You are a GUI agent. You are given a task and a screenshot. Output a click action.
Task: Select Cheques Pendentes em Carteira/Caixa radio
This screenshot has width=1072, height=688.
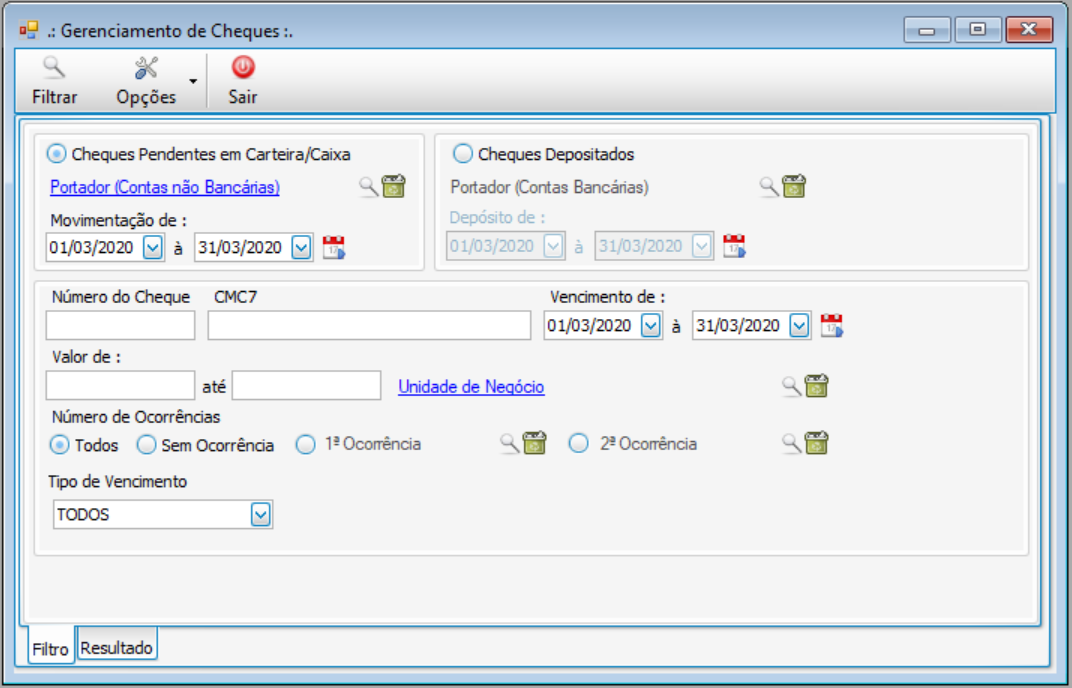click(x=56, y=154)
